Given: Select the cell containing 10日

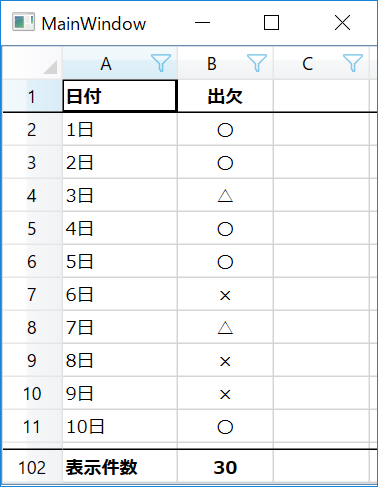Looking at the screenshot, I should coord(120,427).
